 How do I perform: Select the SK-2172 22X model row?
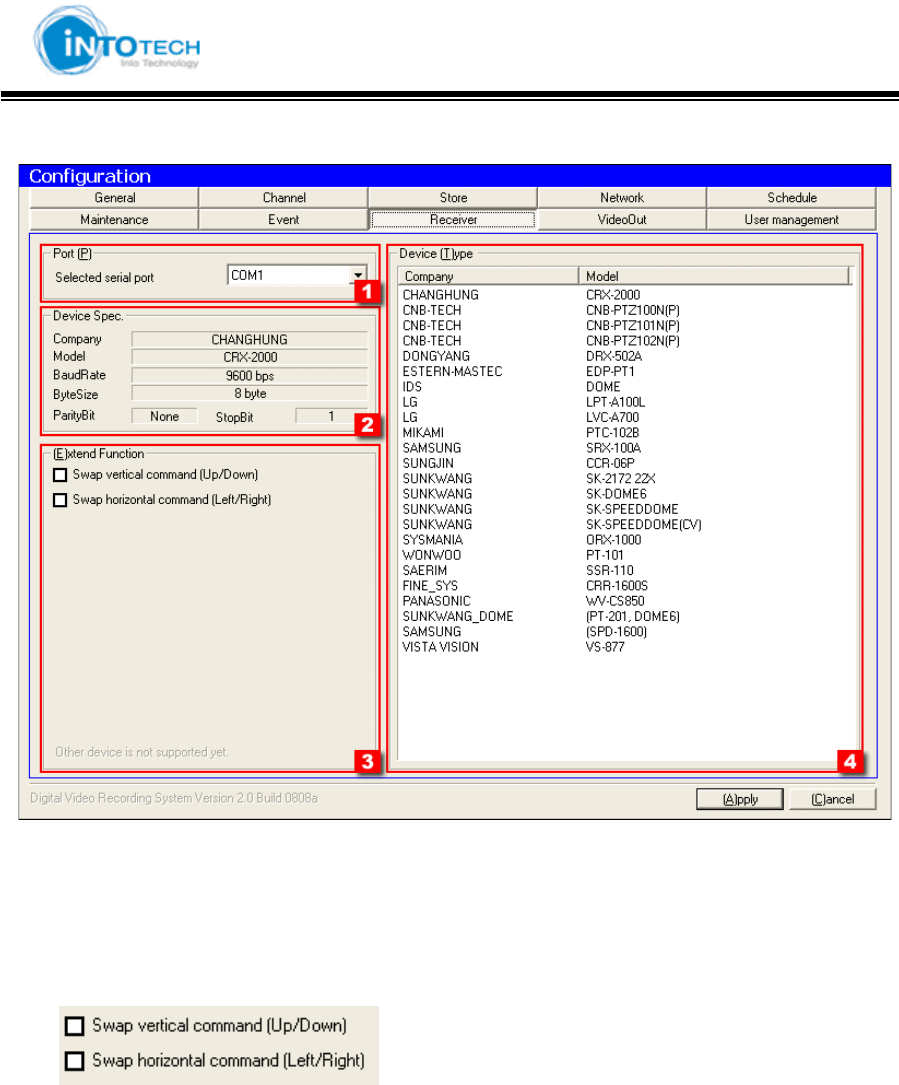click(626, 478)
